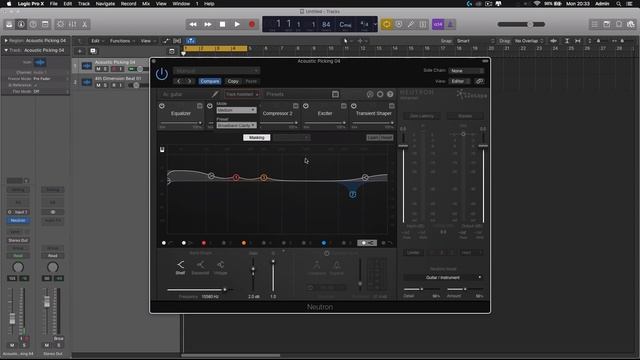Toggle the Exciter module power
The image size is (640, 360).
306,106
